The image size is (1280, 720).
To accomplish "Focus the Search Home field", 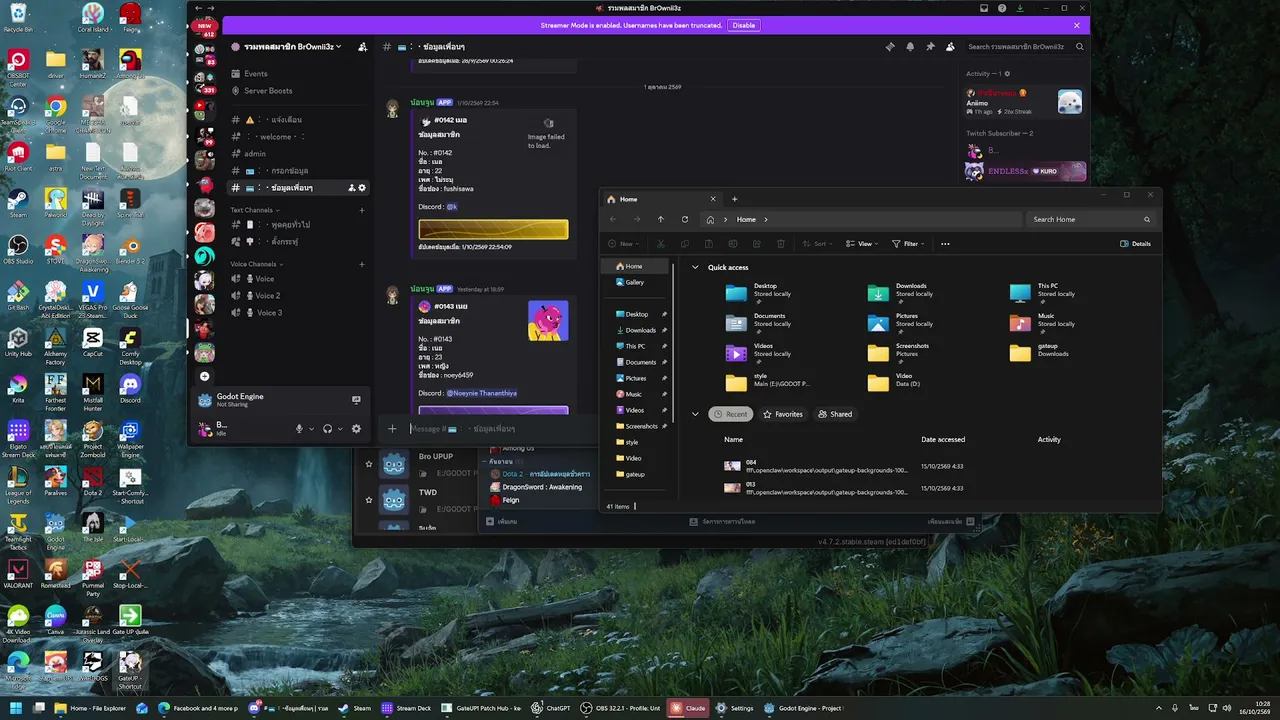I will coord(1091,219).
